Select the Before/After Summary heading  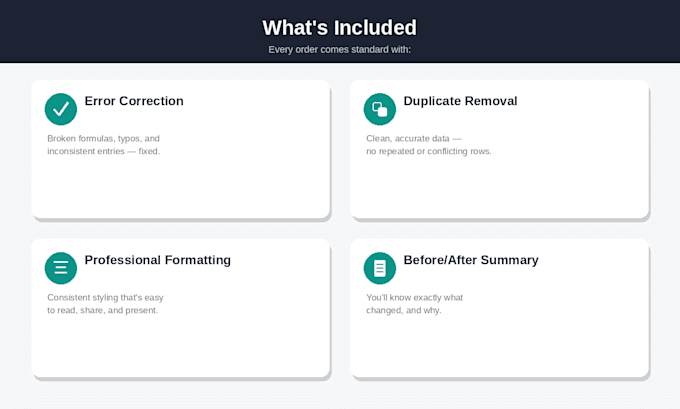(471, 260)
